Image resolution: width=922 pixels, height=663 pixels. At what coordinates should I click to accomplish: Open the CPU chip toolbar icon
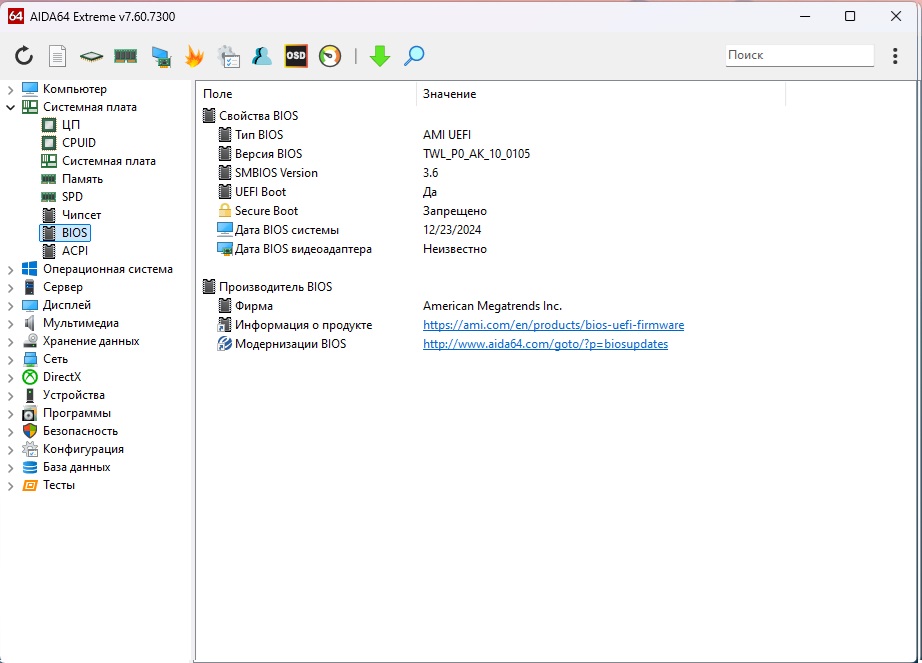point(91,56)
